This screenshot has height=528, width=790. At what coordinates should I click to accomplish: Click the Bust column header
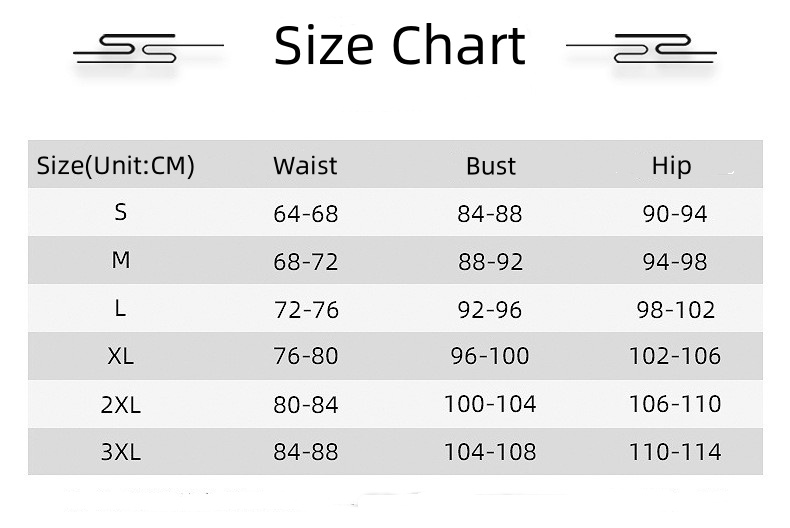(x=491, y=166)
